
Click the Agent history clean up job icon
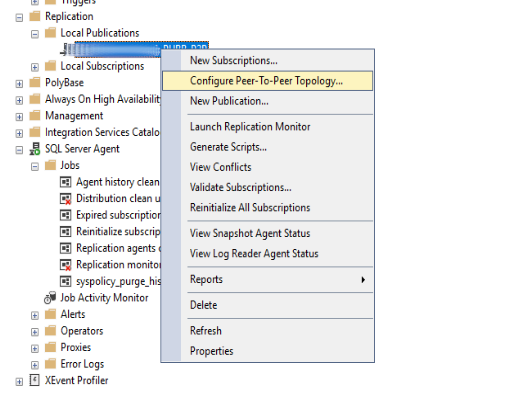point(66,182)
